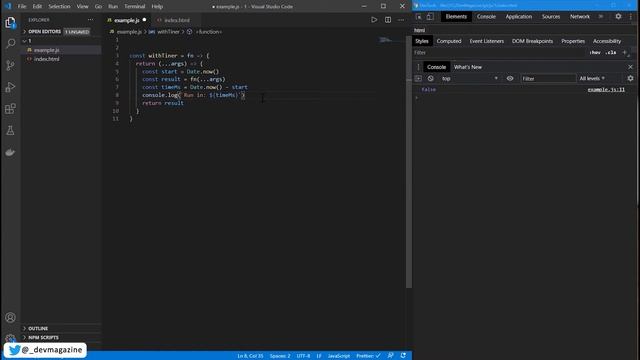Toggle :hov element state panel

coord(595,53)
